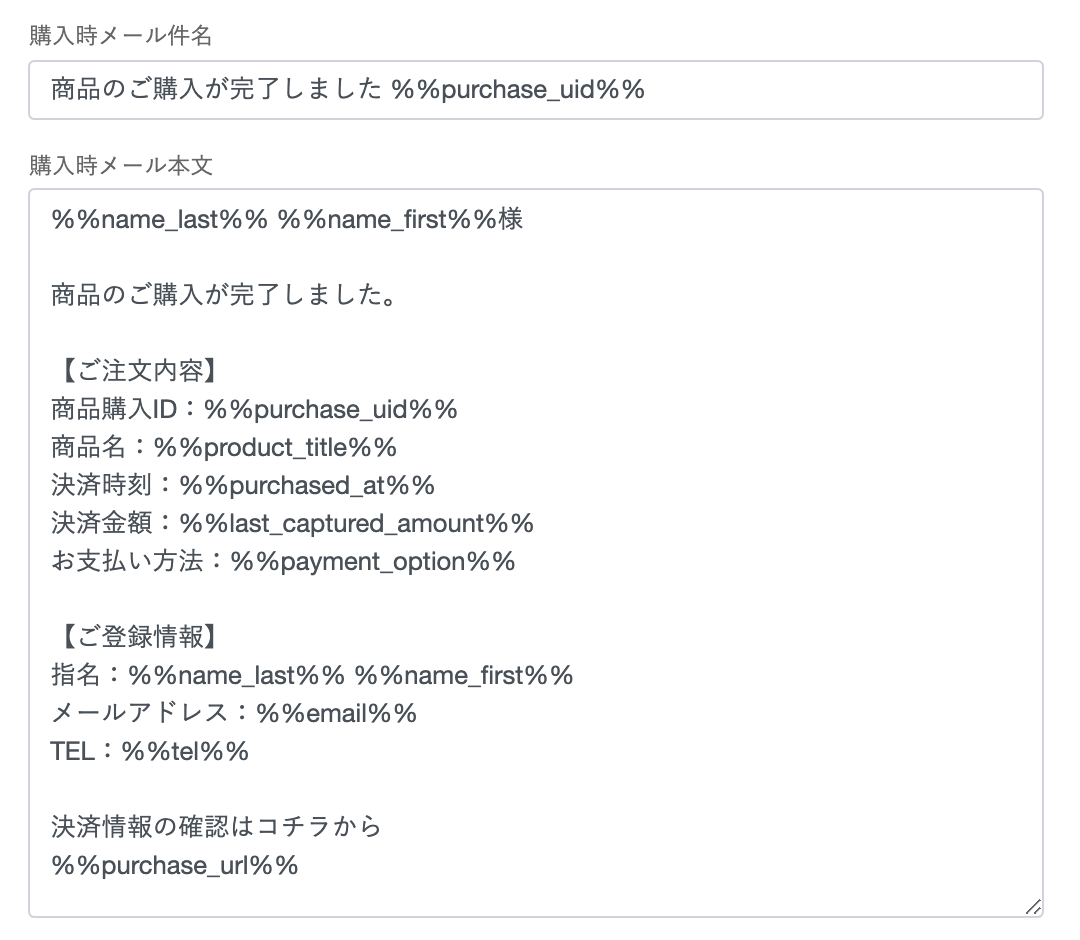Place cursor on the 指名 line
The image size is (1080, 940).
click(x=311, y=675)
